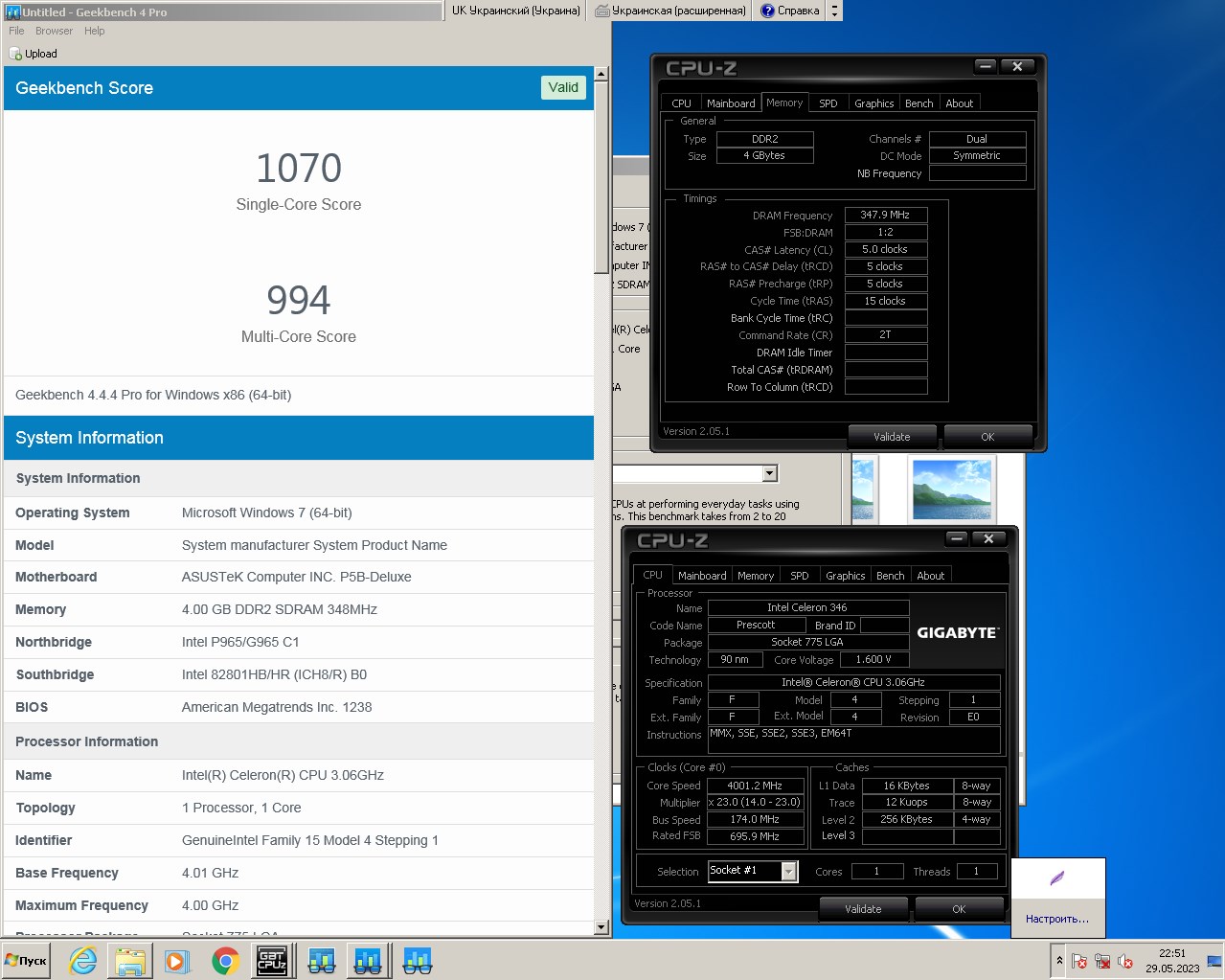This screenshot has width=1225, height=980.
Task: Open the File menu in Geekbench
Action: 16,31
